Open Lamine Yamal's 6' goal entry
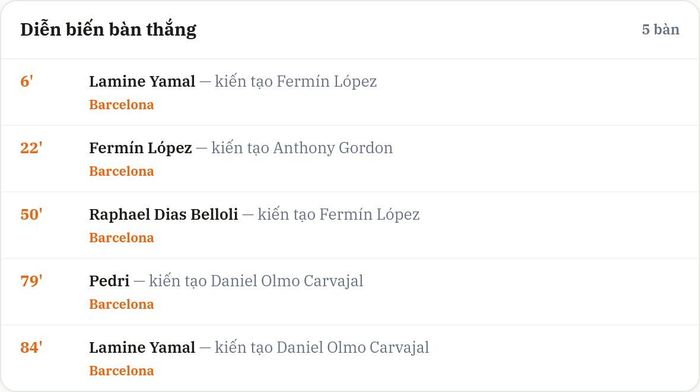The image size is (700, 392). (x=142, y=81)
